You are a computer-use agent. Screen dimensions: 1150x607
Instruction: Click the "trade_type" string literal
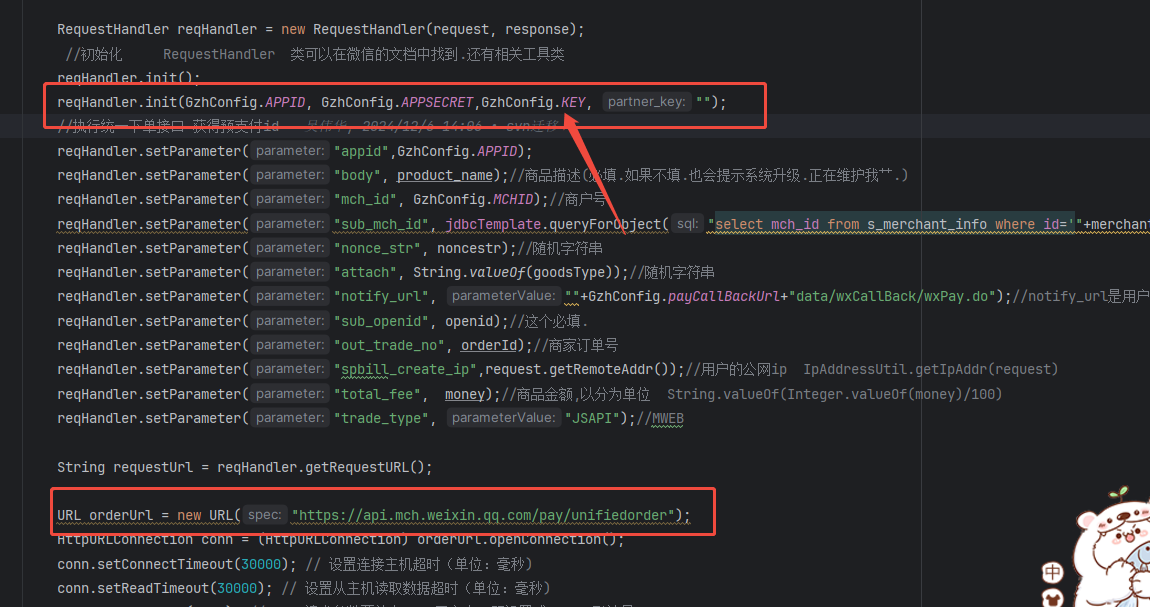click(x=381, y=419)
